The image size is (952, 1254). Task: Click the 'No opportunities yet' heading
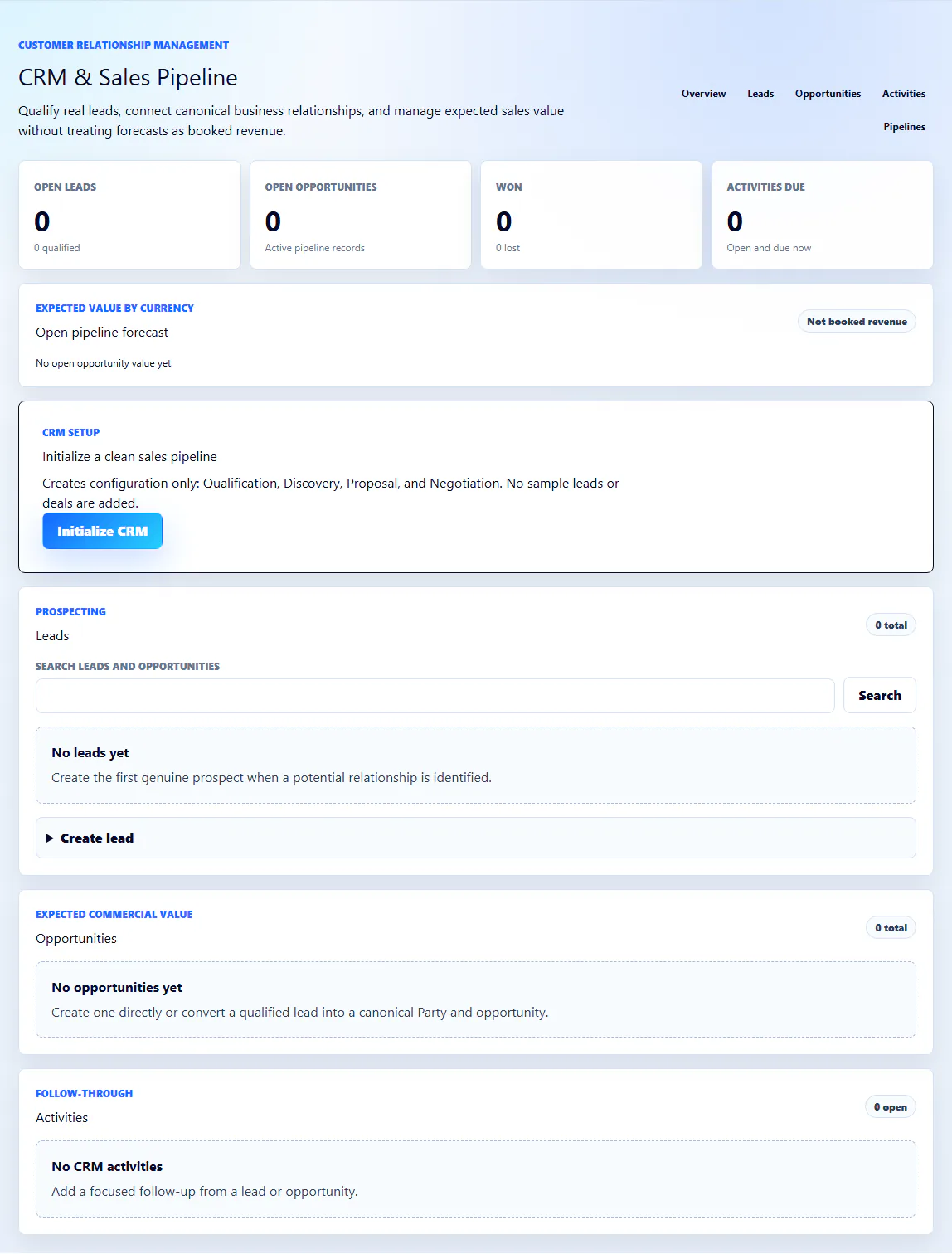coord(117,988)
